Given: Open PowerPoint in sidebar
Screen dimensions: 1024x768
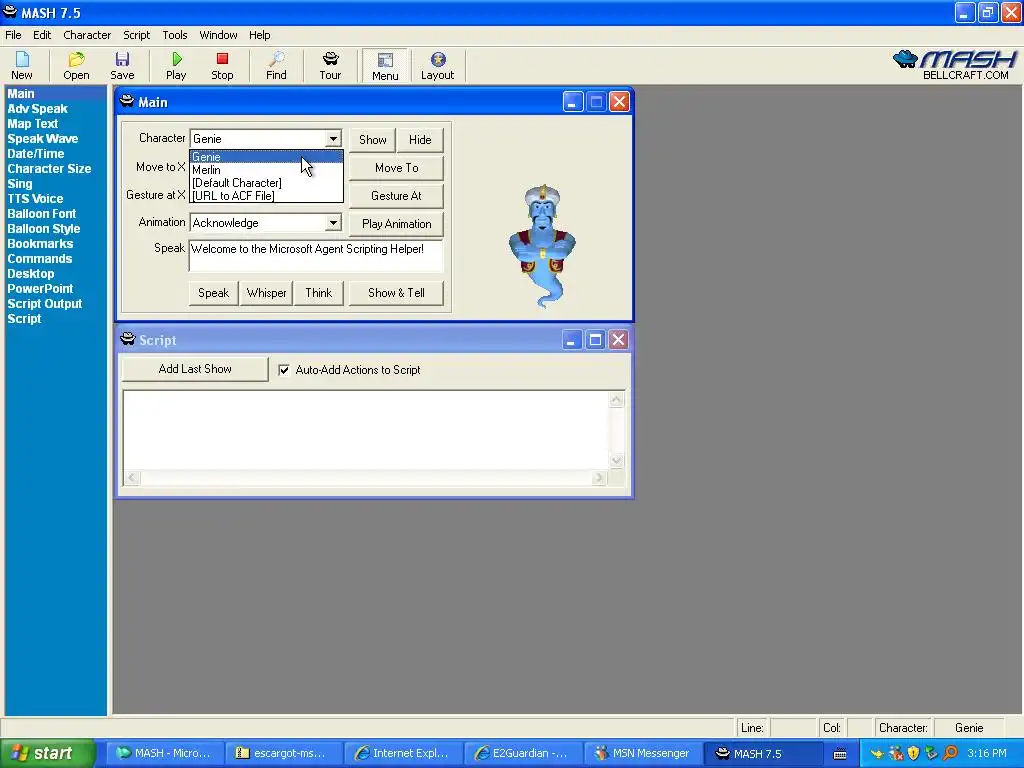Looking at the screenshot, I should (x=40, y=289).
